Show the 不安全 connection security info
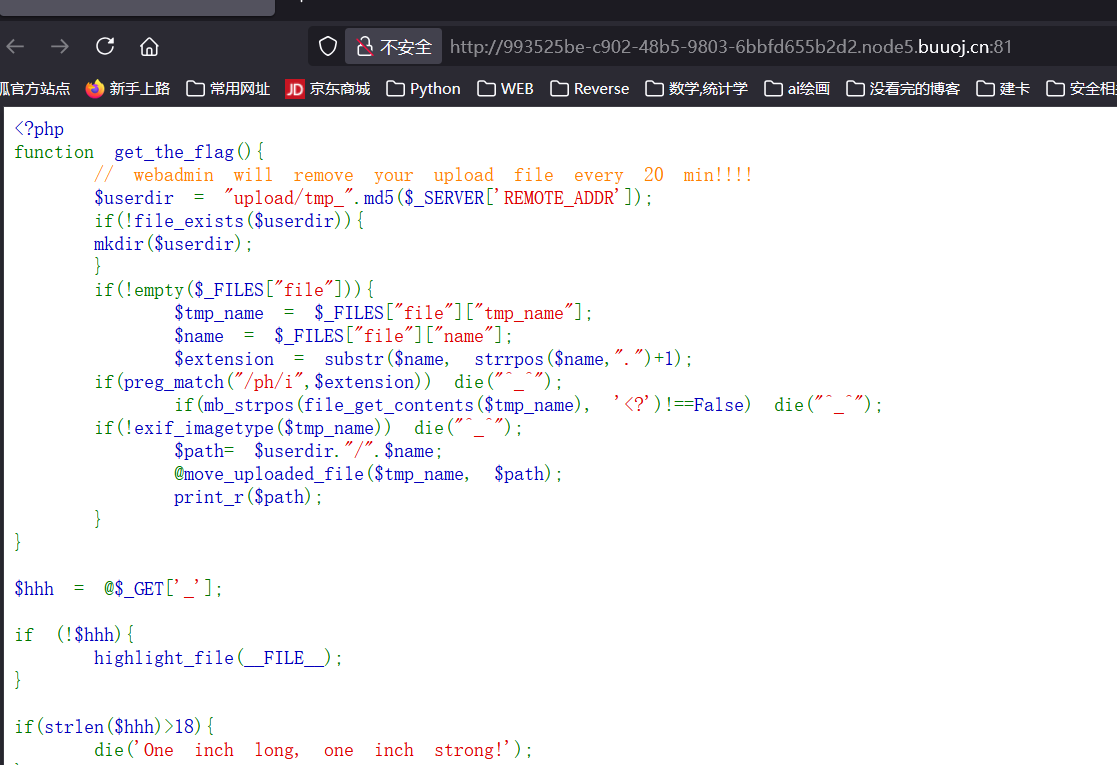Image resolution: width=1117 pixels, height=765 pixels. tap(394, 46)
